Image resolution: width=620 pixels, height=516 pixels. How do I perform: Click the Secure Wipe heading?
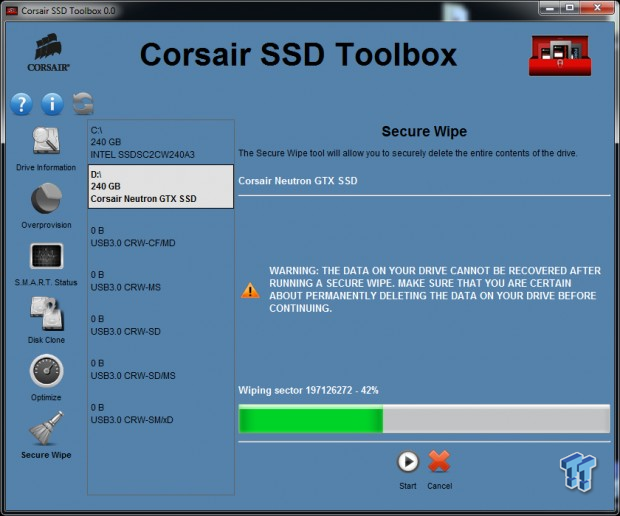click(424, 131)
